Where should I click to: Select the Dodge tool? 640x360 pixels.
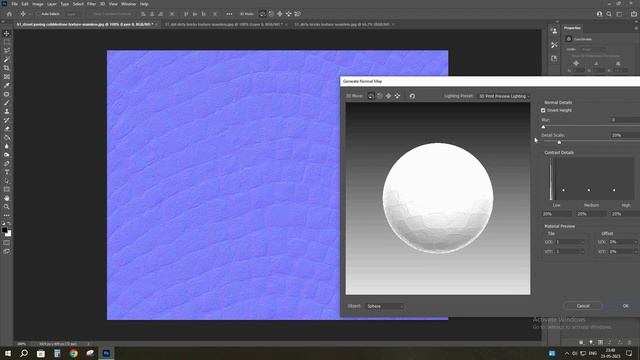pos(7,155)
